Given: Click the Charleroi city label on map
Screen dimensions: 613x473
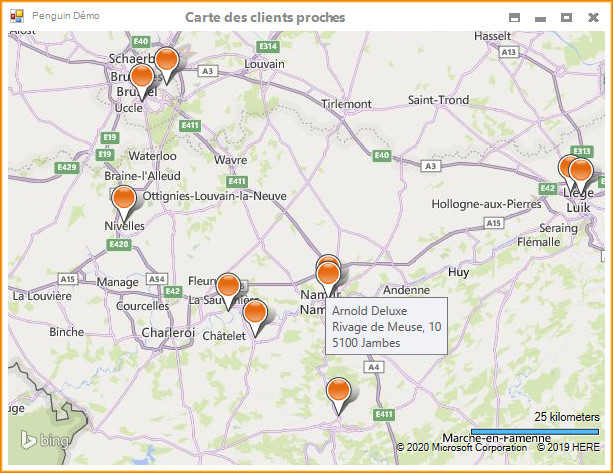Looking at the screenshot, I should coord(168,332).
